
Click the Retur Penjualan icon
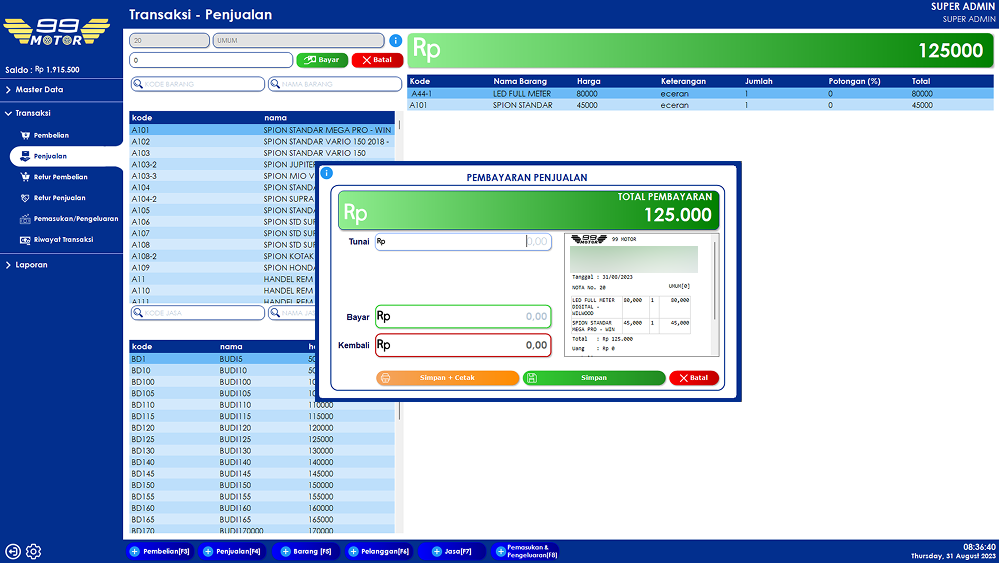(x=25, y=198)
